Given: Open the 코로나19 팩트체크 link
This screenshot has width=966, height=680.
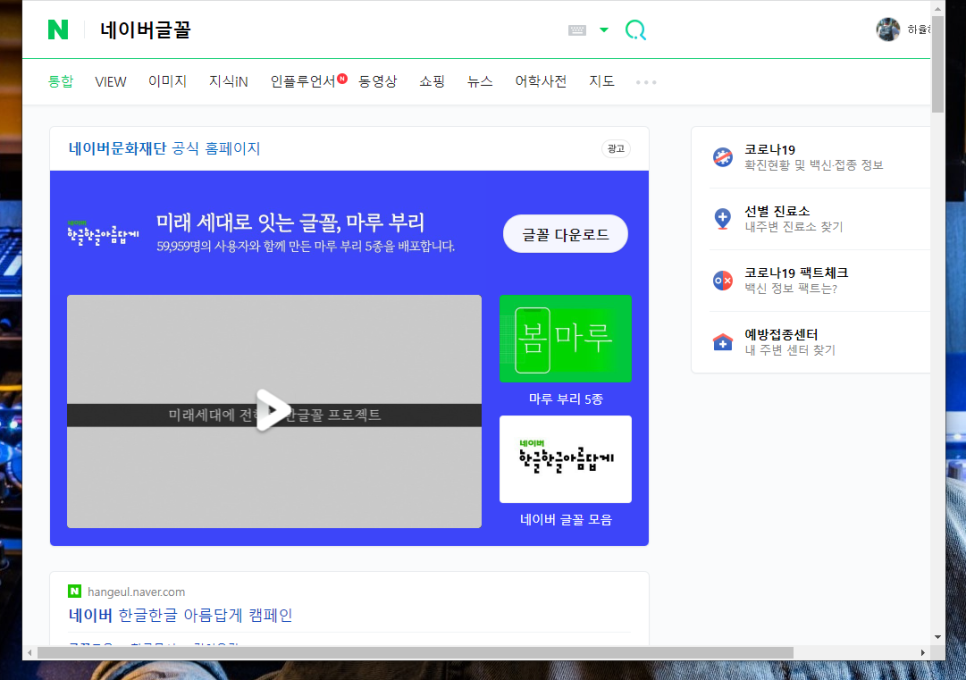Looking at the screenshot, I should [x=796, y=280].
